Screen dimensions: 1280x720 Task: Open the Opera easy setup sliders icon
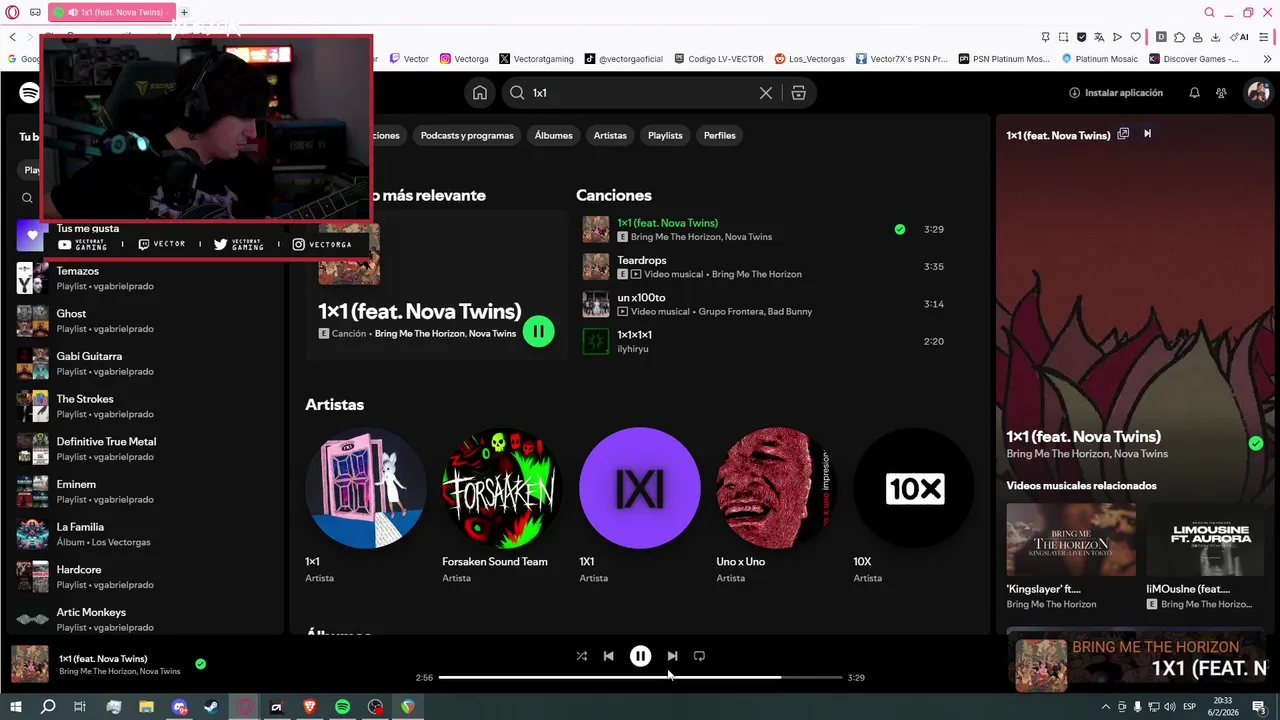(1266, 37)
